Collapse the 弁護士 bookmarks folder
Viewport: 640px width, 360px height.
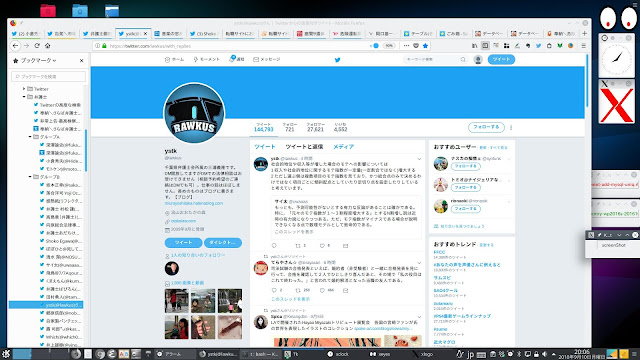click(x=24, y=97)
